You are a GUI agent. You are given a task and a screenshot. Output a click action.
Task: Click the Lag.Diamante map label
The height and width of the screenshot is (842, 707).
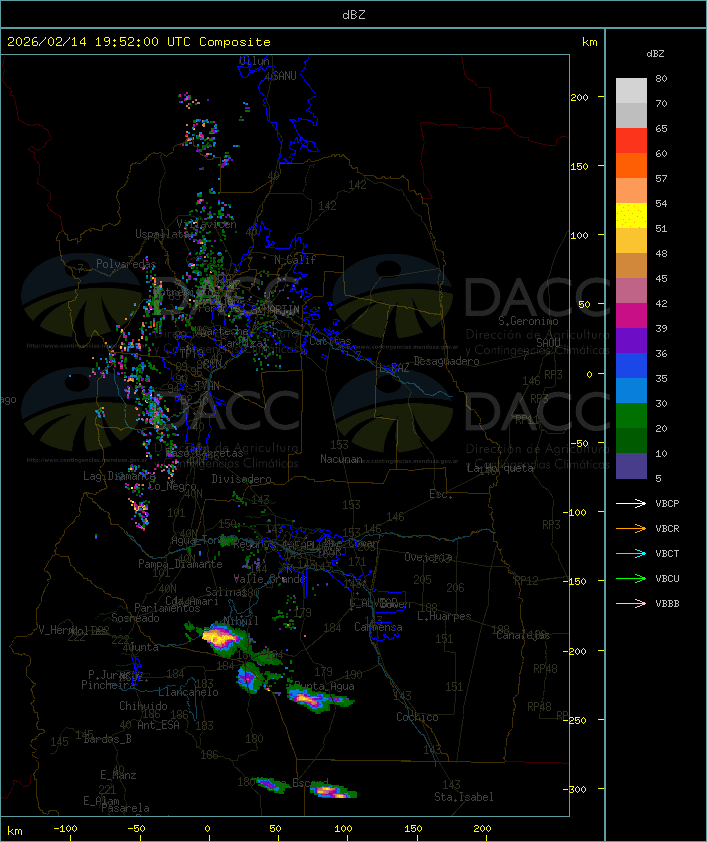pyautogui.click(x=119, y=476)
